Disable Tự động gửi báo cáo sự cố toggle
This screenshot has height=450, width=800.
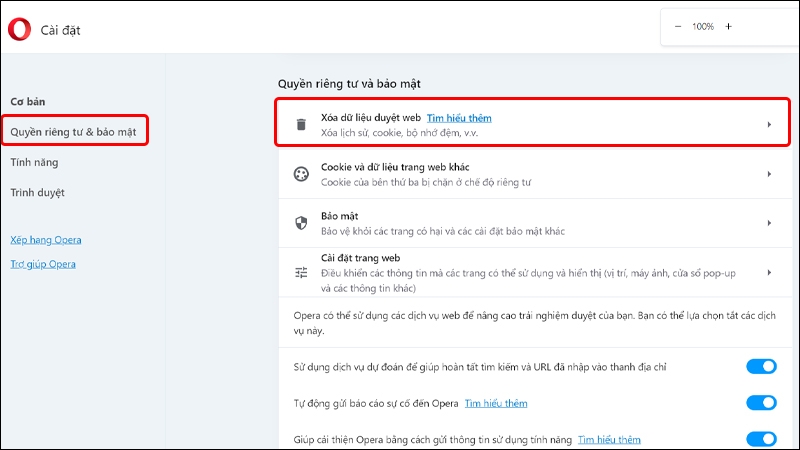coord(761,403)
